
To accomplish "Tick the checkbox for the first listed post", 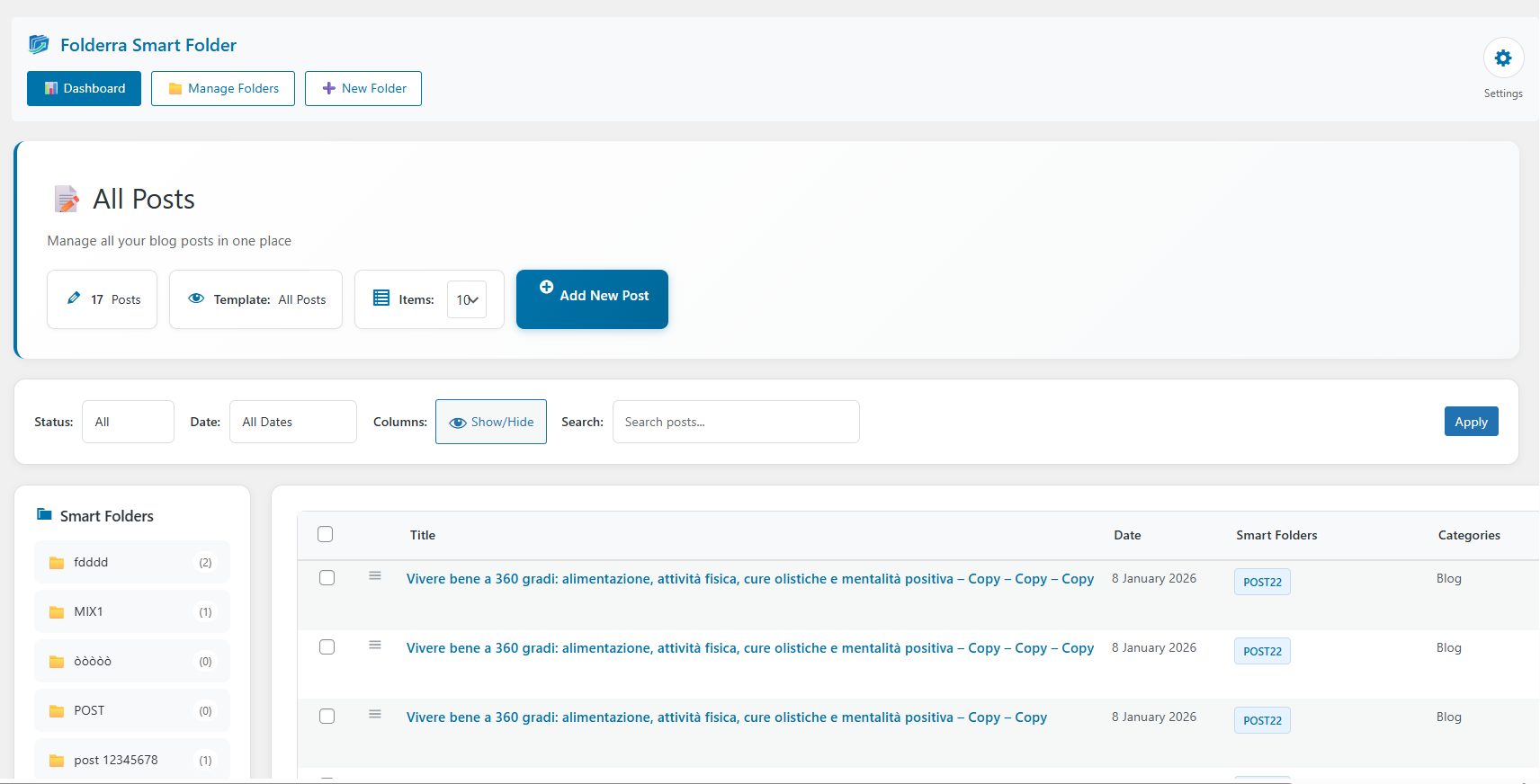I will tap(327, 578).
